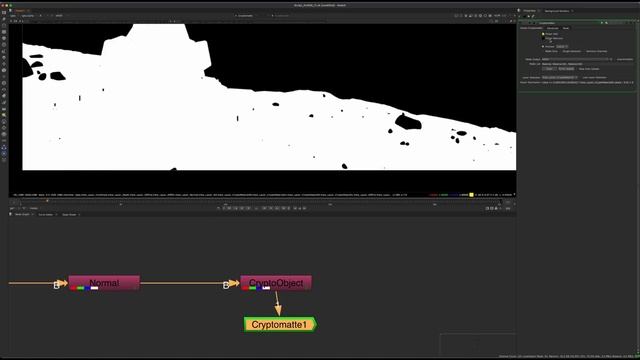Viewport: 640px width, 360px height.
Task: Switch to the Curve Editor tab
Action: (46, 214)
